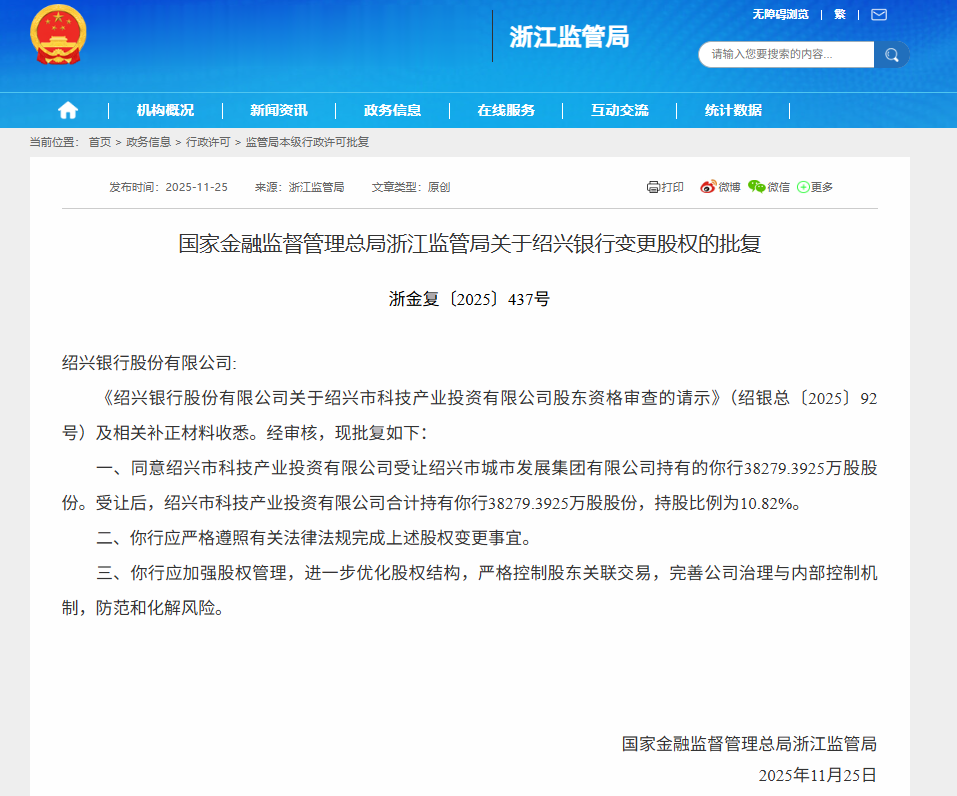Click the printer icon
Viewport: 957px width, 796px height.
click(653, 187)
